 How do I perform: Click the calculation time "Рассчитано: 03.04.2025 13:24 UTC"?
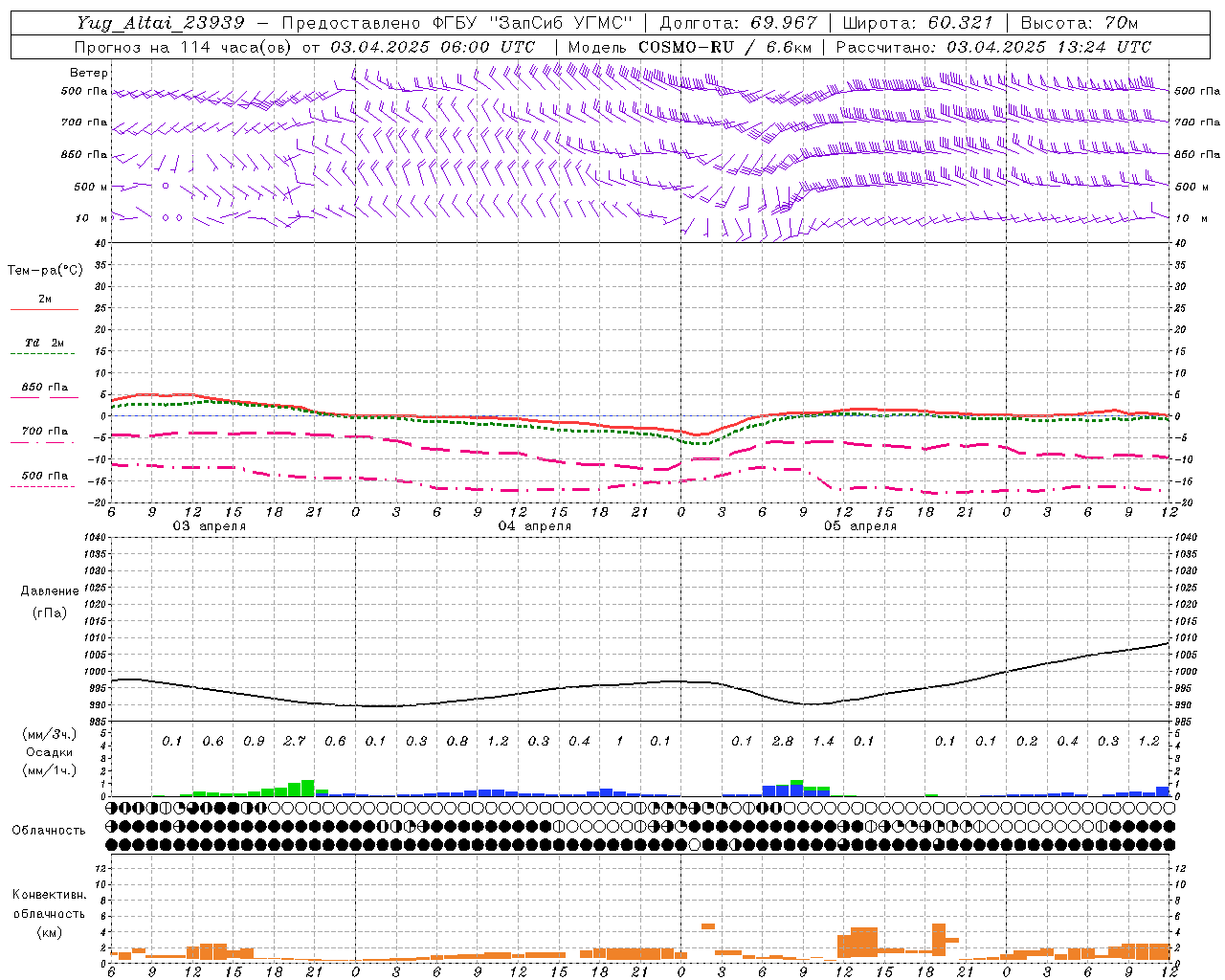[x=993, y=47]
